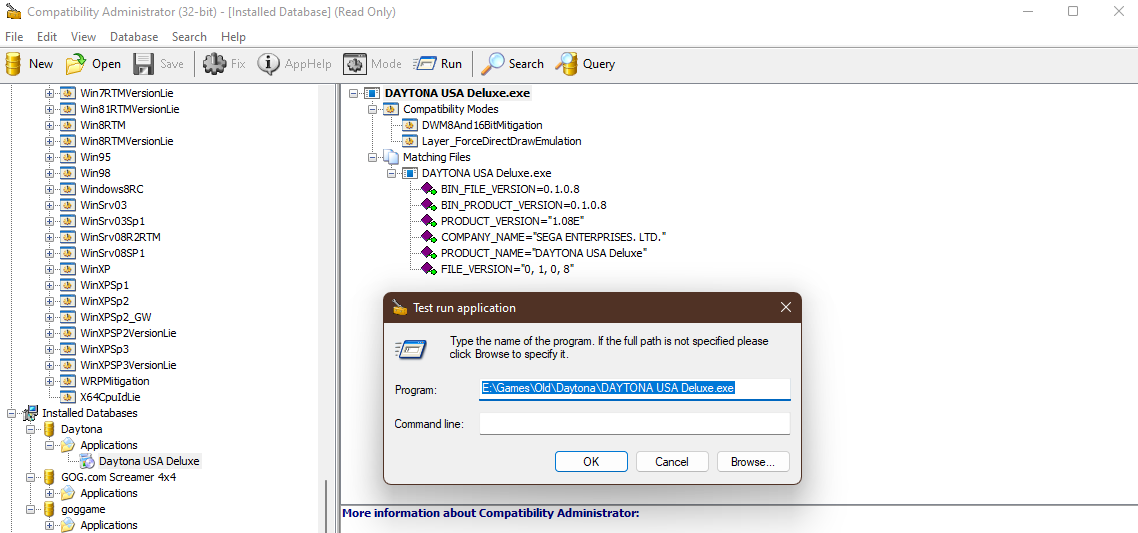Click the Compatibility Modes node icon
This screenshot has height=533, width=1138.
tap(391, 109)
